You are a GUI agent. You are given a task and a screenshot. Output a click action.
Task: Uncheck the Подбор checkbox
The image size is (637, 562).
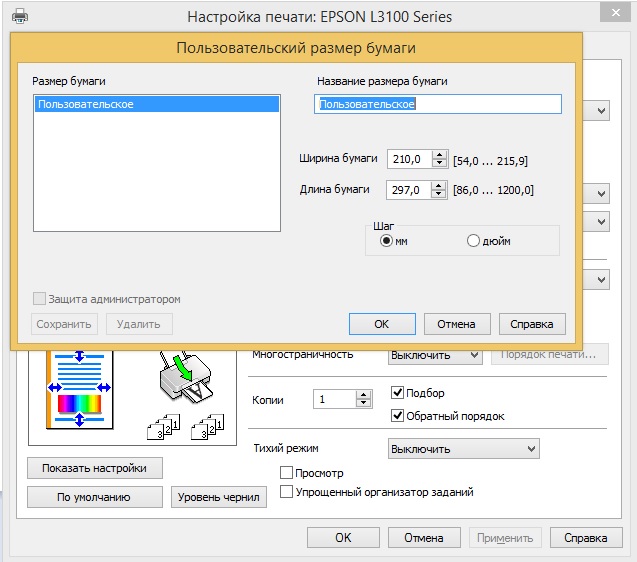397,393
